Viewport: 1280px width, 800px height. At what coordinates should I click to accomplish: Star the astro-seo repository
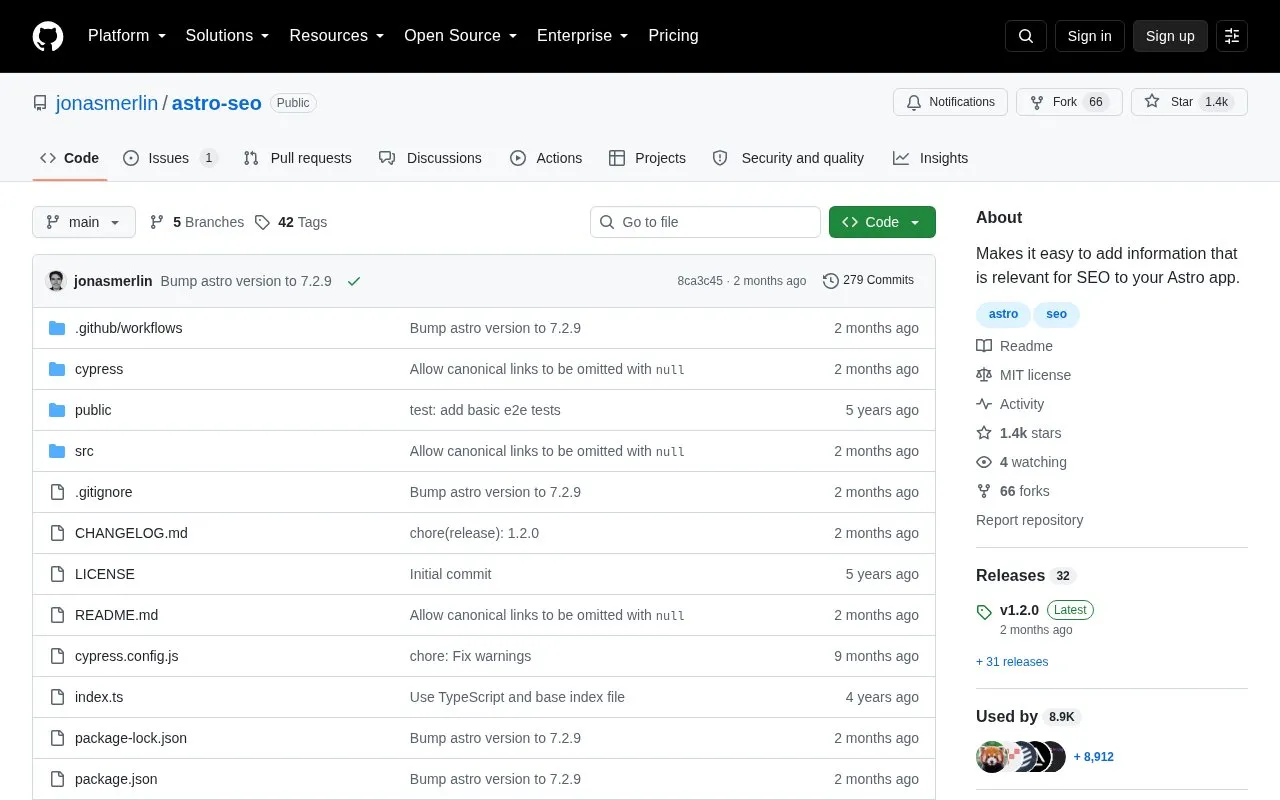(x=1189, y=102)
